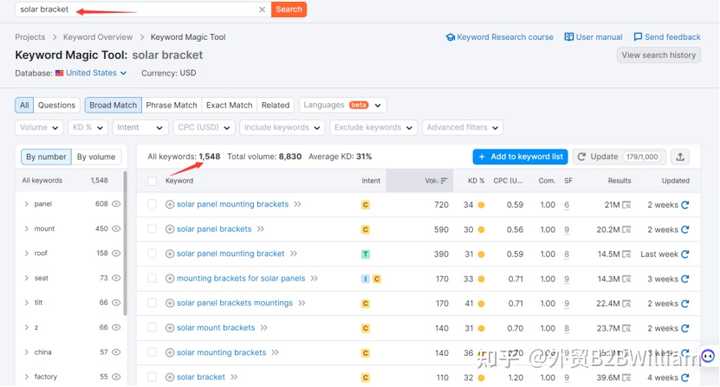
Task: Click View search history button
Action: [658, 55]
